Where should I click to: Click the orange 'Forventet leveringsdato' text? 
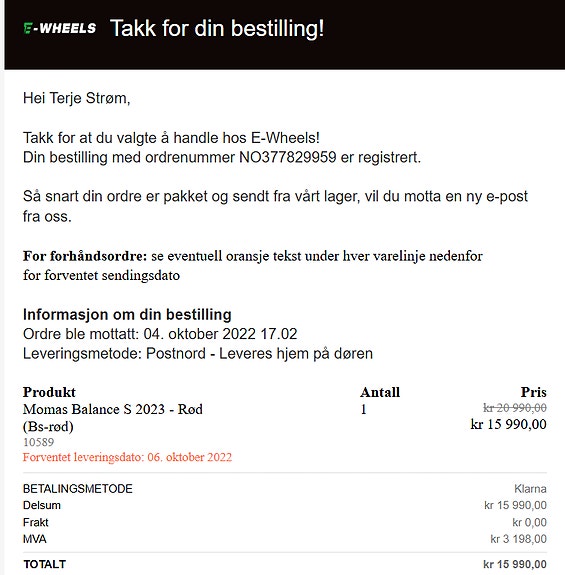coord(127,457)
